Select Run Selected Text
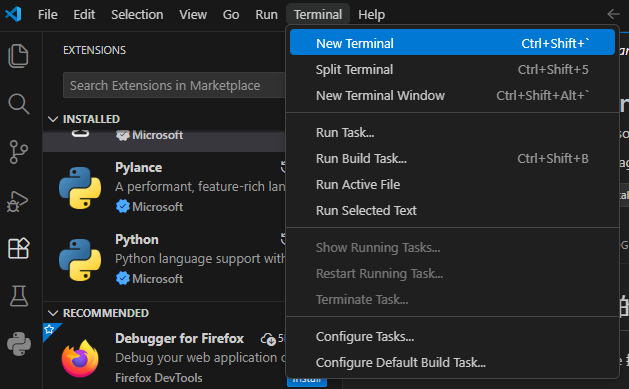Screen dimensions: 629x389 pos(452,210)
